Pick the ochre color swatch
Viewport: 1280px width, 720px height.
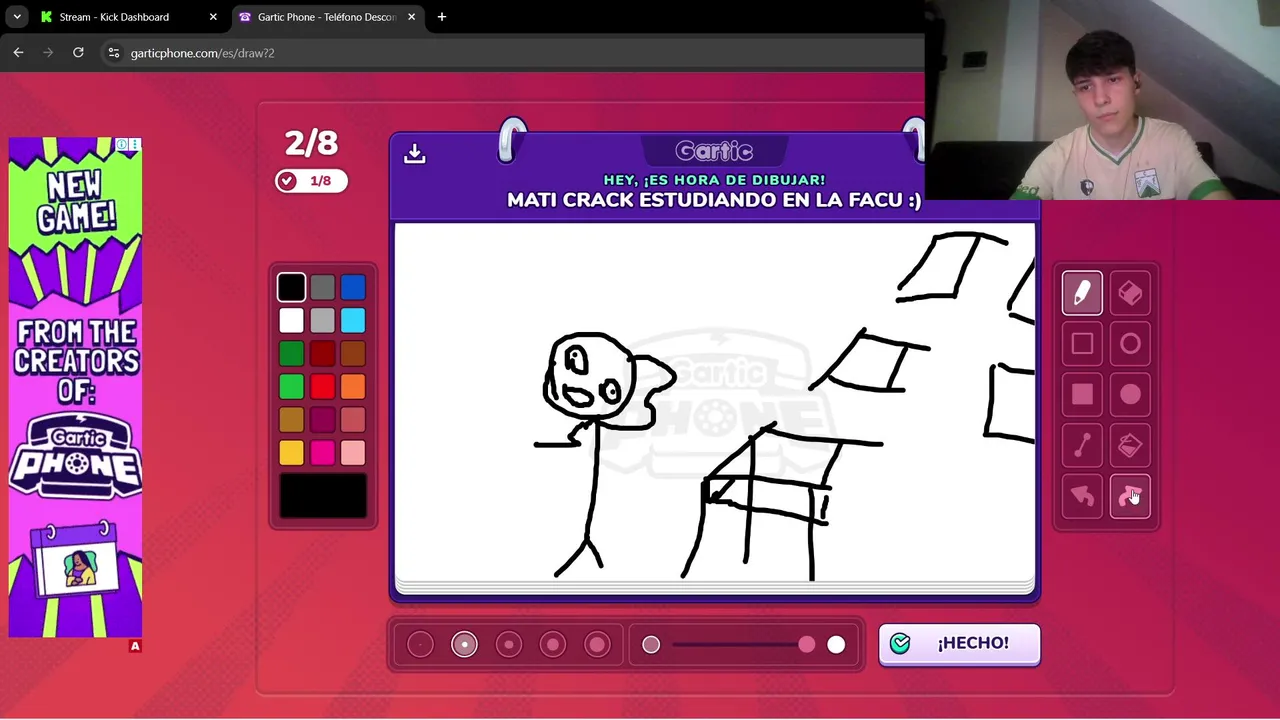pyautogui.click(x=291, y=419)
